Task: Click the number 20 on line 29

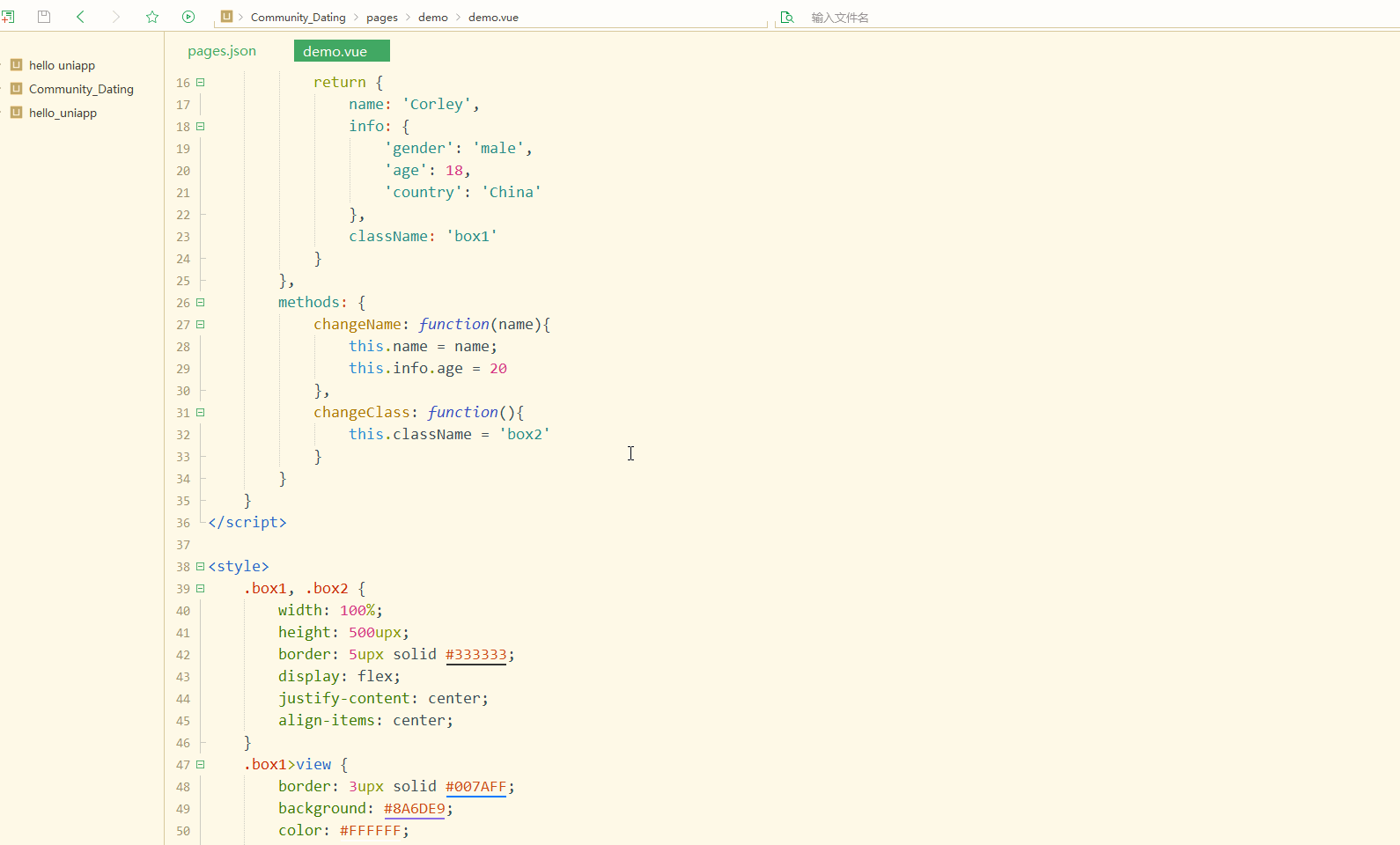Action: tap(498, 369)
